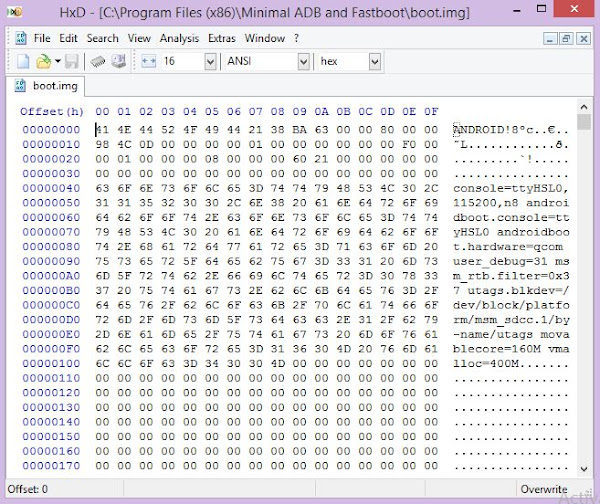This screenshot has height=504, width=600.
Task: Click offset label 00000040
Action: tap(51, 188)
